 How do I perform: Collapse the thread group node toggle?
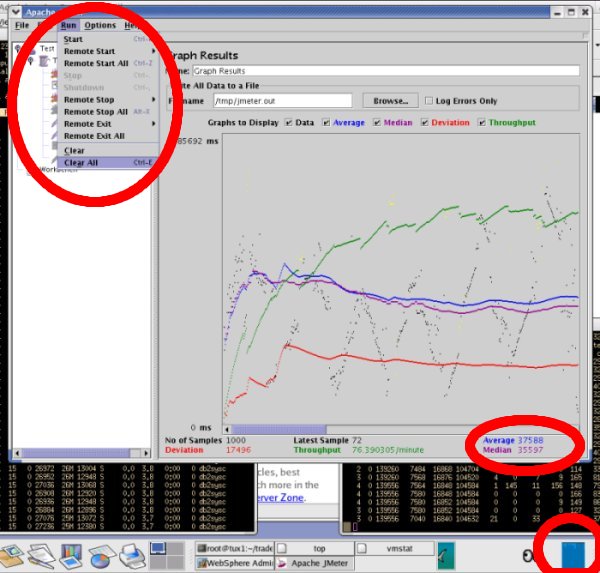31,61
